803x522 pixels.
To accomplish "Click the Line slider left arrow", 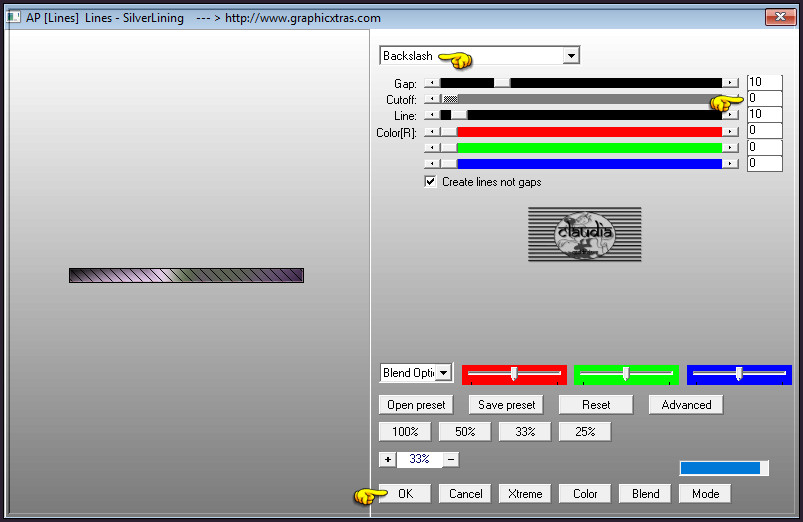I will [x=432, y=115].
